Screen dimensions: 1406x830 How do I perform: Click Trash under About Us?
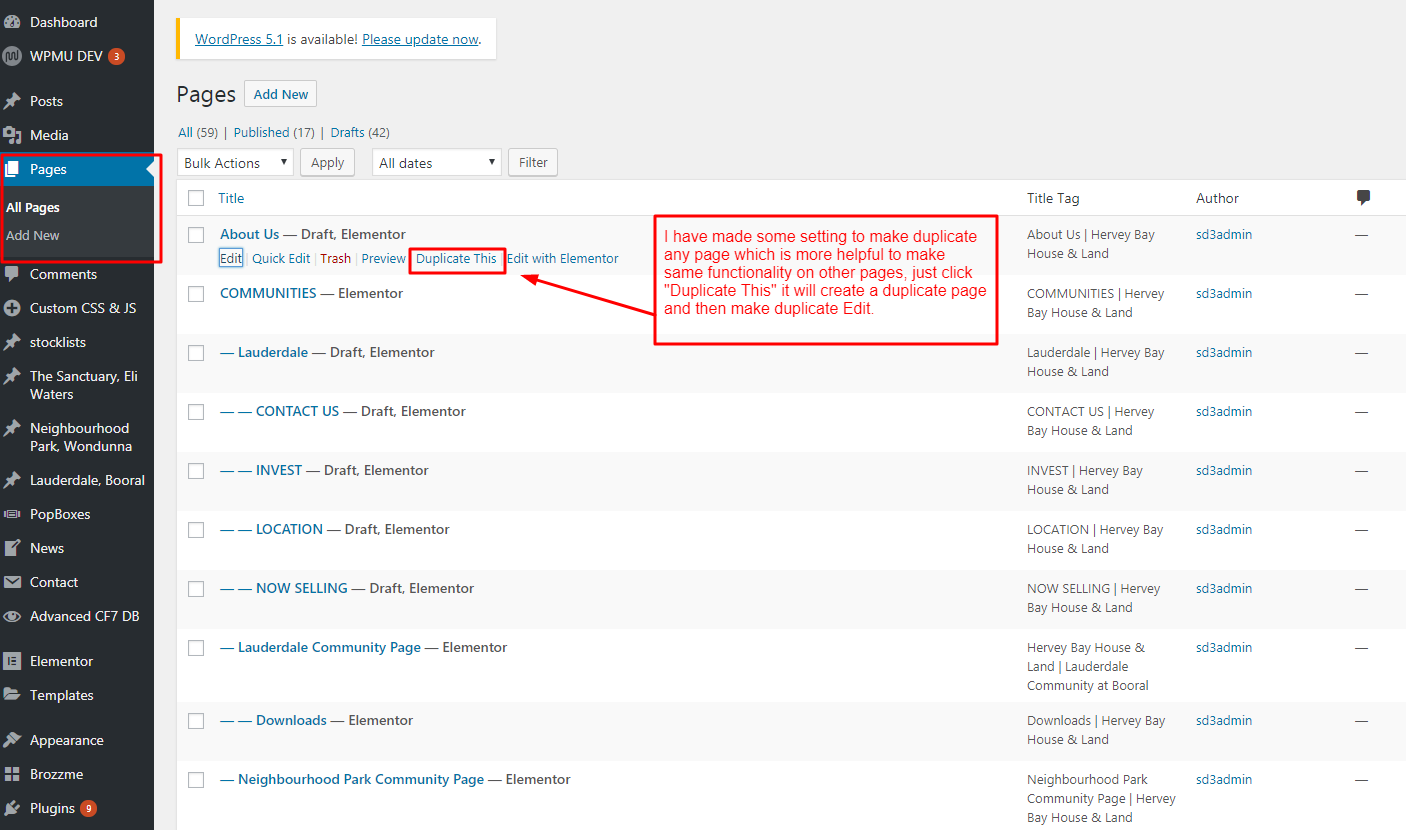[x=336, y=258]
